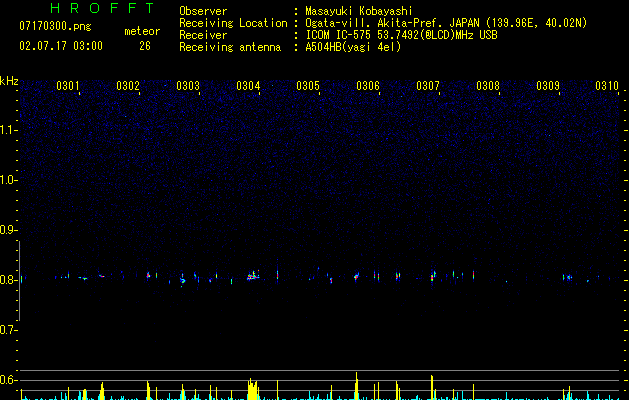Click the 0302 time marker
Viewport: 629px width, 400px height.
[x=128, y=86]
